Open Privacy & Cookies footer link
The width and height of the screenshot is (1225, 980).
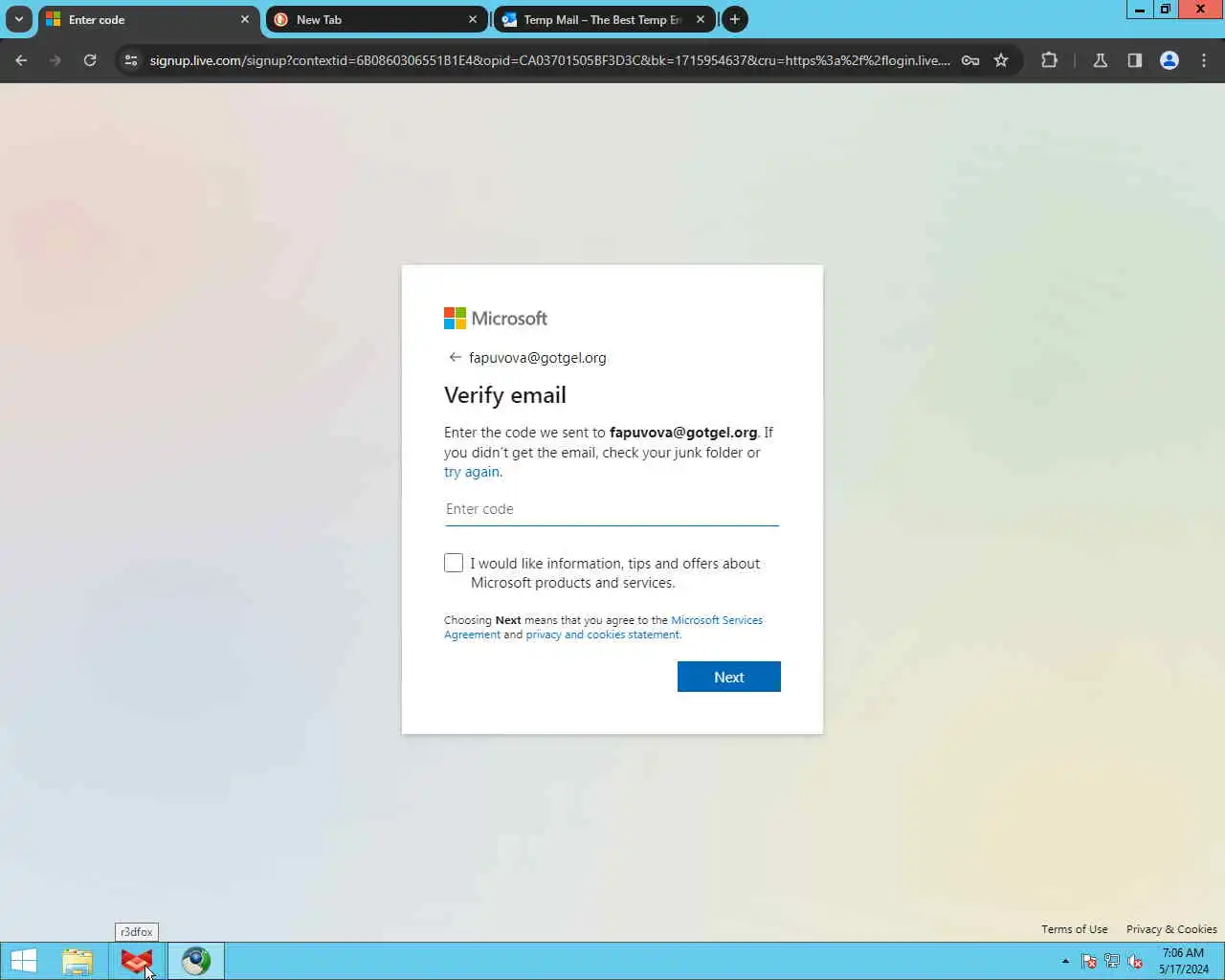[x=1171, y=929]
